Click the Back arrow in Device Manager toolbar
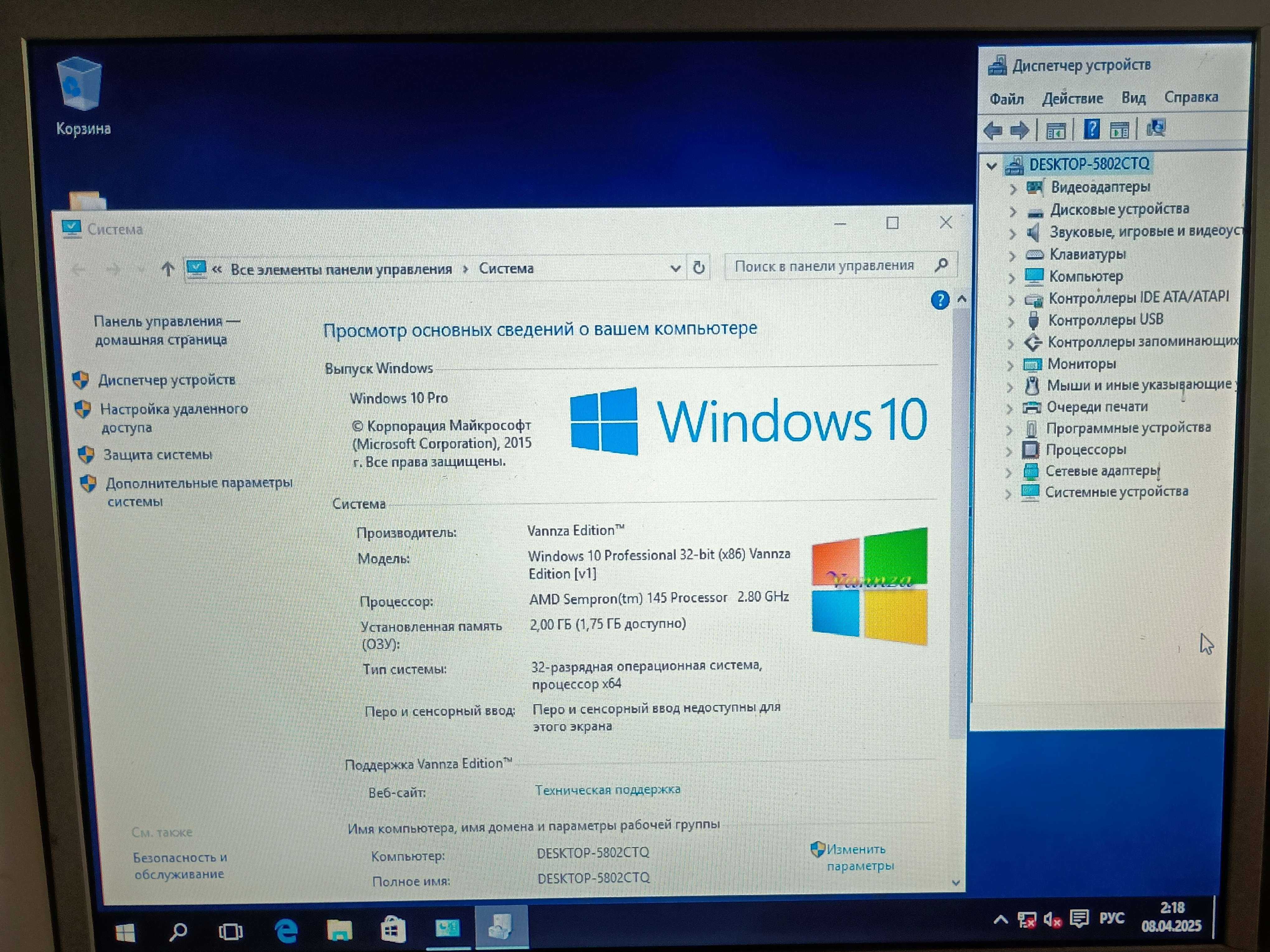Screen dimensions: 1270x952 pyautogui.click(x=993, y=131)
